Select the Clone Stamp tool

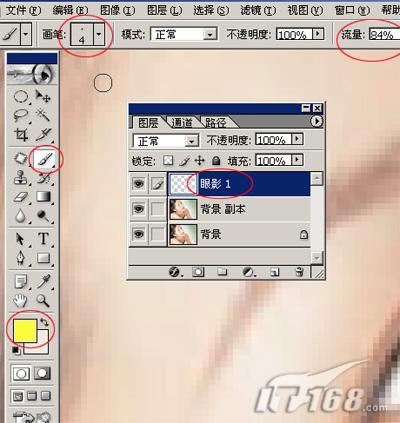coord(21,178)
